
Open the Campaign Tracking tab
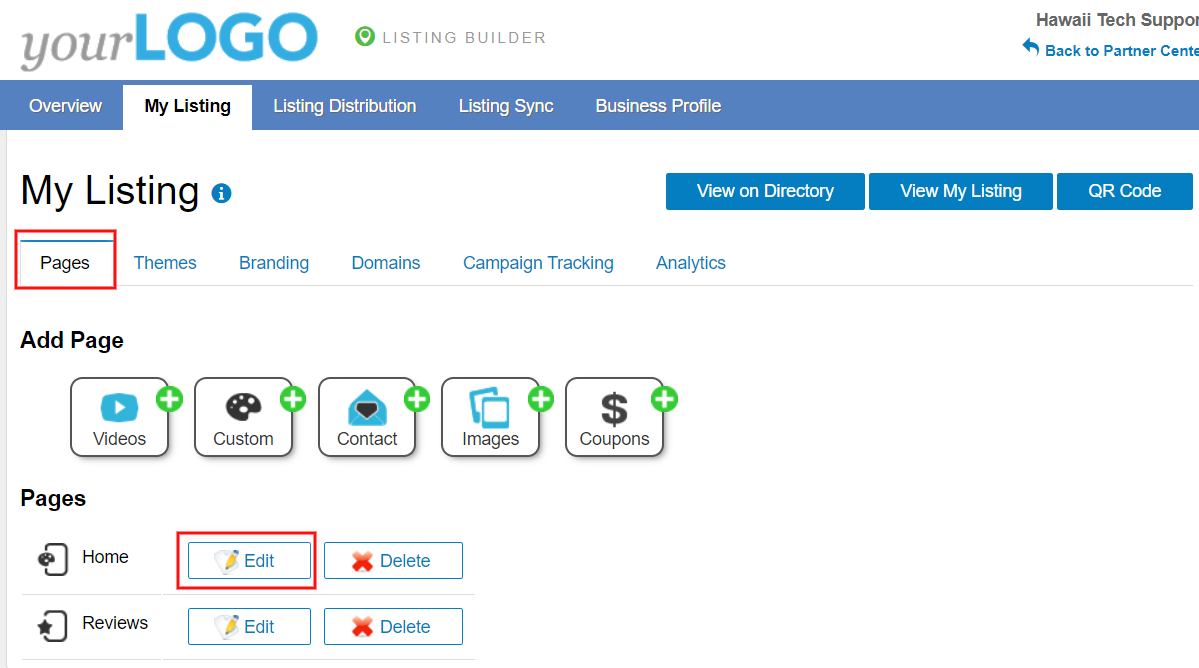538,263
